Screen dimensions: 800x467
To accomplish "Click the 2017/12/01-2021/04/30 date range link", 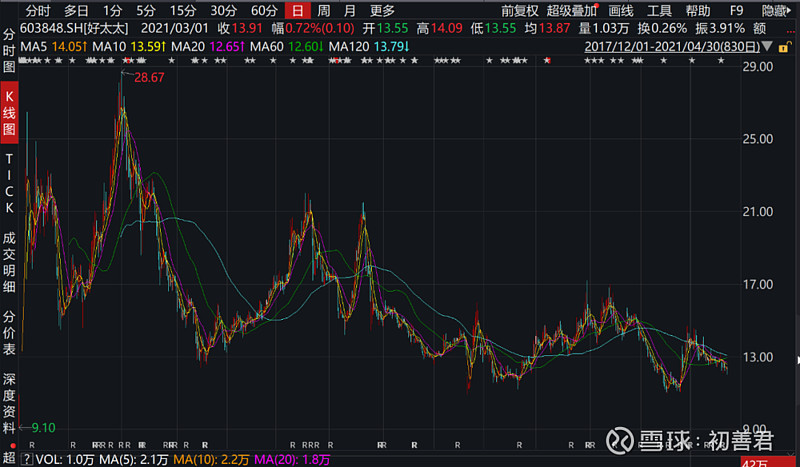I will pyautogui.click(x=672, y=46).
